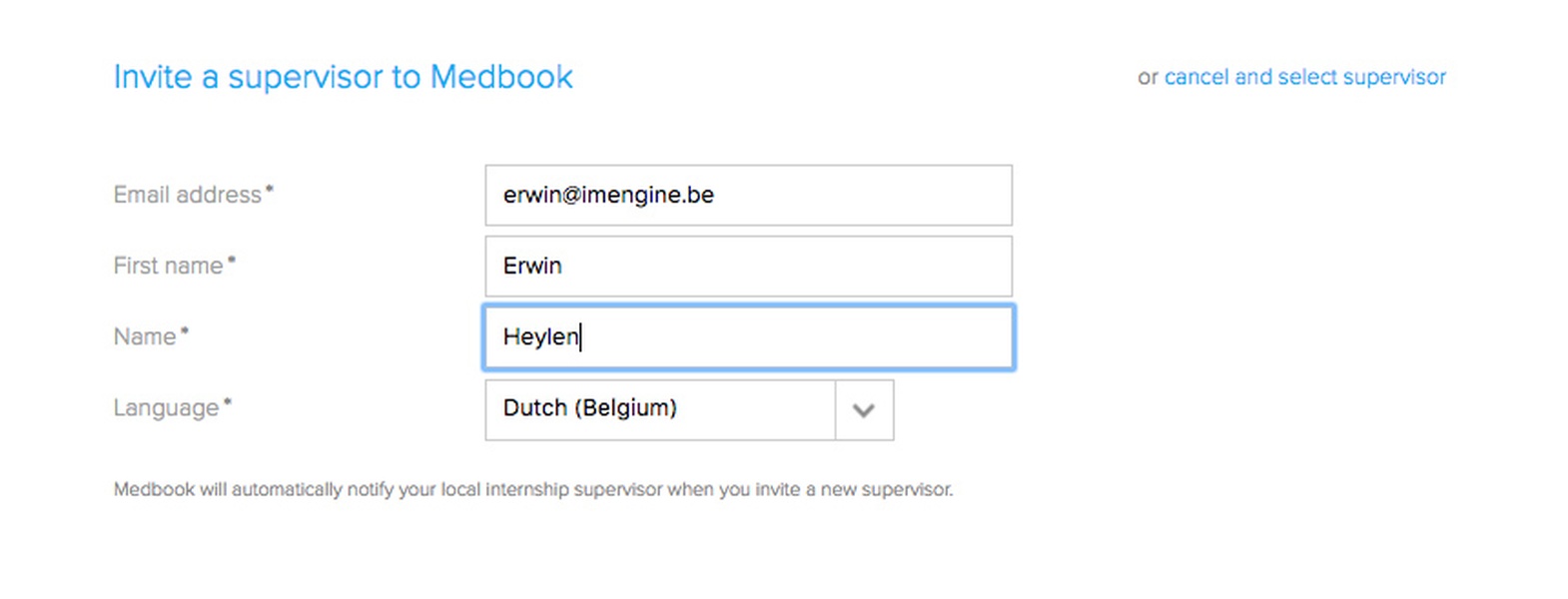The image size is (1568, 599).
Task: Click the Name field label
Action: click(145, 336)
